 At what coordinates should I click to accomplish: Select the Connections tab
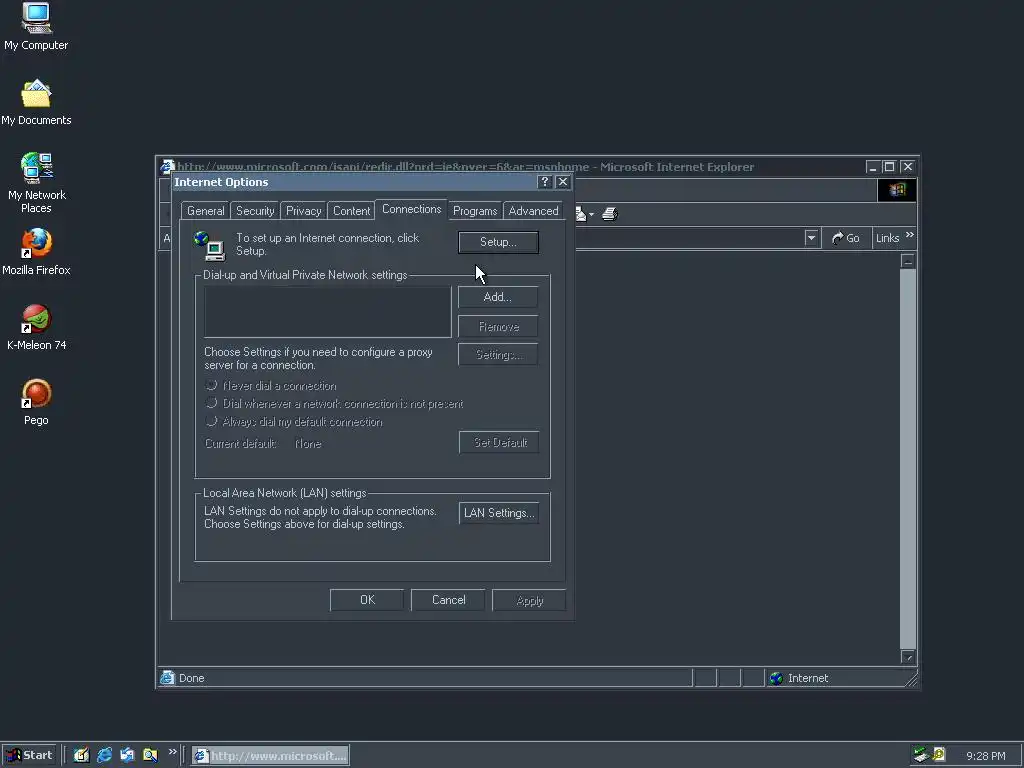(x=411, y=209)
